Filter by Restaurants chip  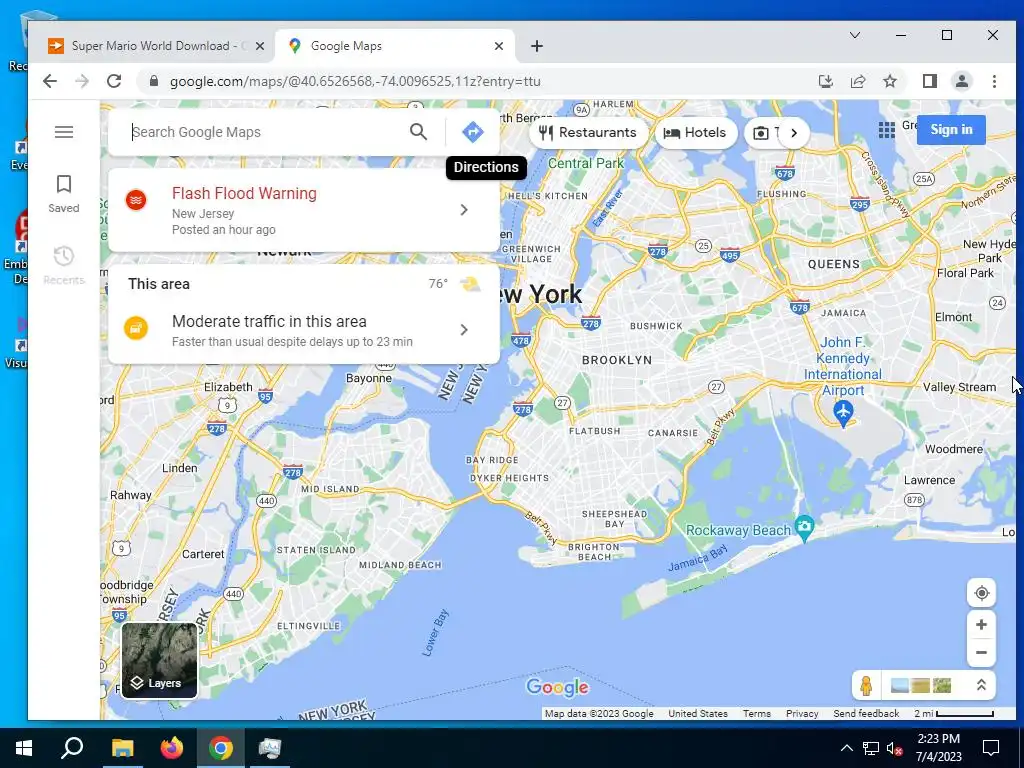tap(588, 133)
